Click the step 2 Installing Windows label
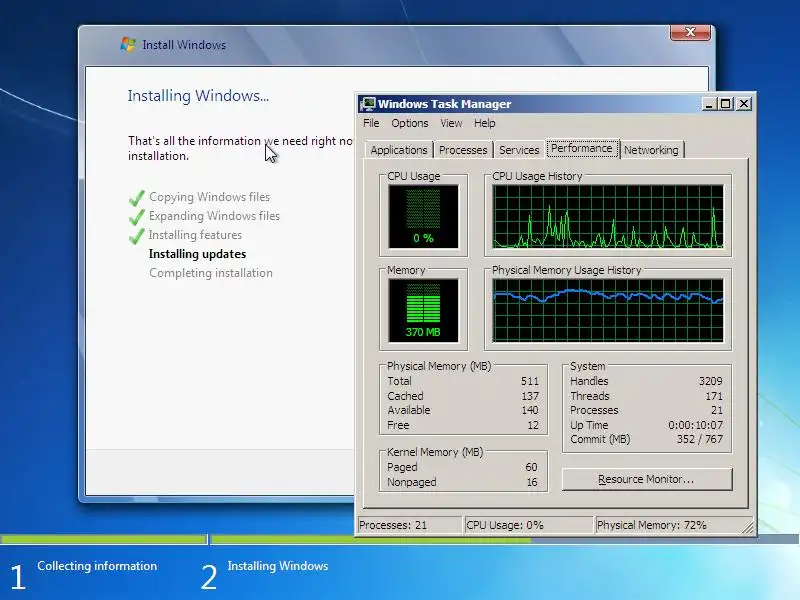Screen dimensions: 800x600 tap(278, 566)
